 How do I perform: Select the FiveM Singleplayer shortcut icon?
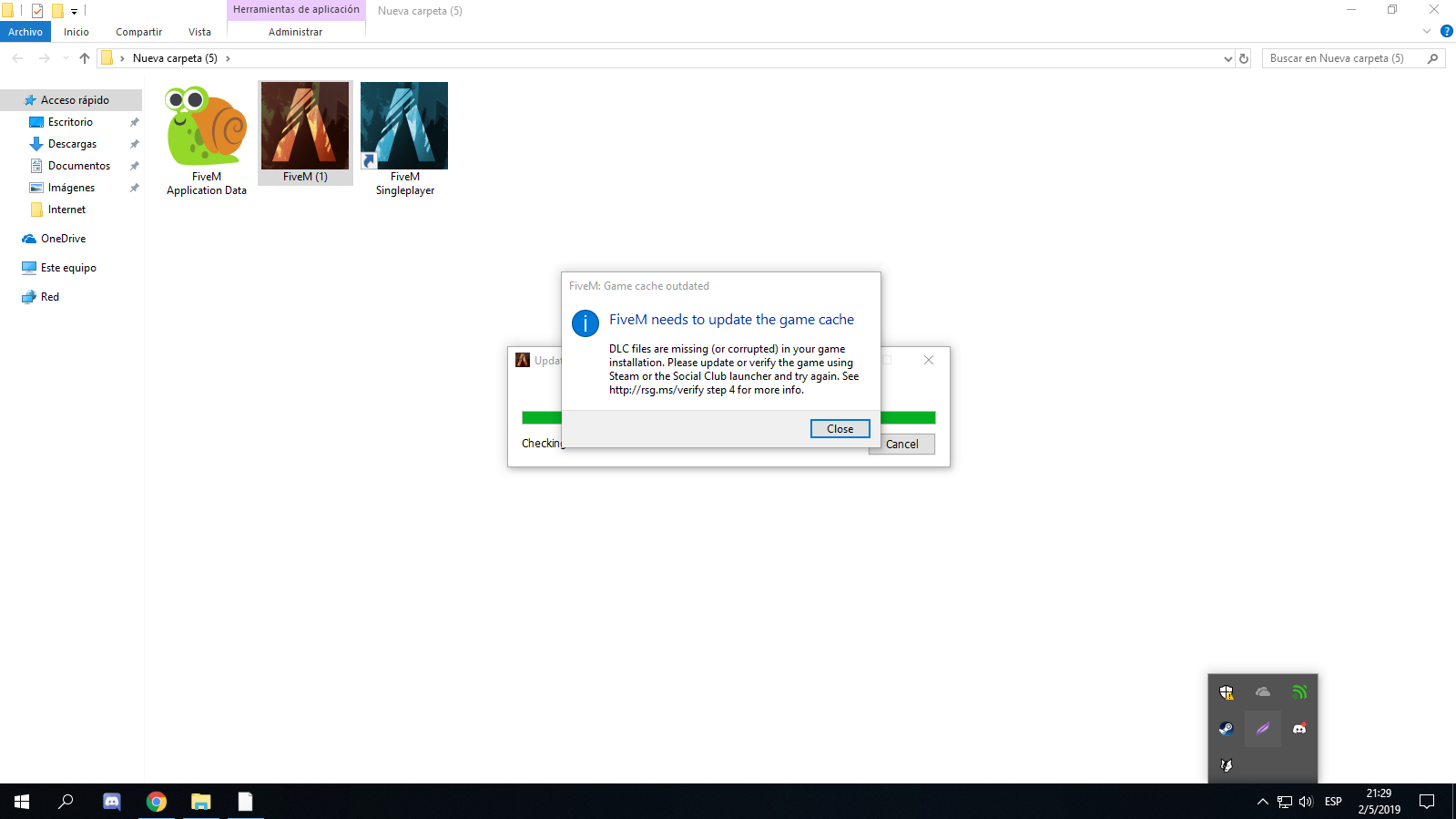(x=404, y=126)
